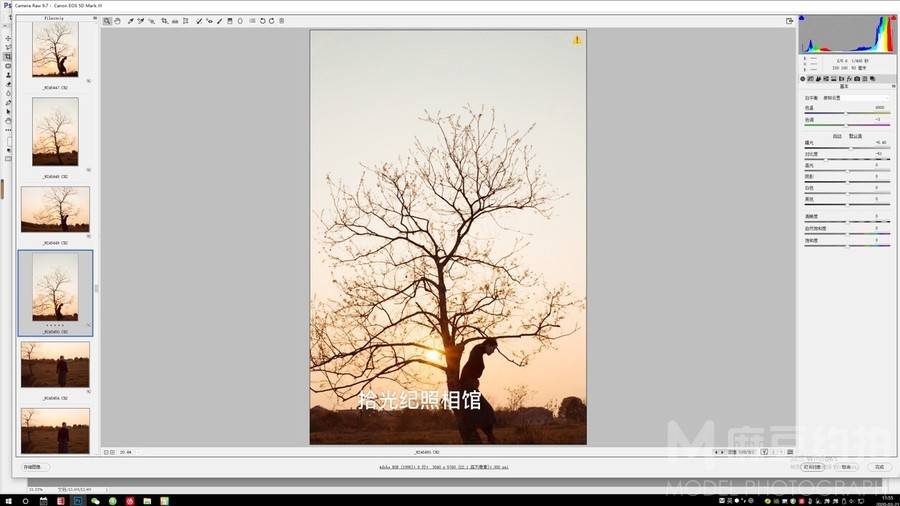Click the yellow warning triangle on preview
900x506 pixels.
(x=577, y=40)
